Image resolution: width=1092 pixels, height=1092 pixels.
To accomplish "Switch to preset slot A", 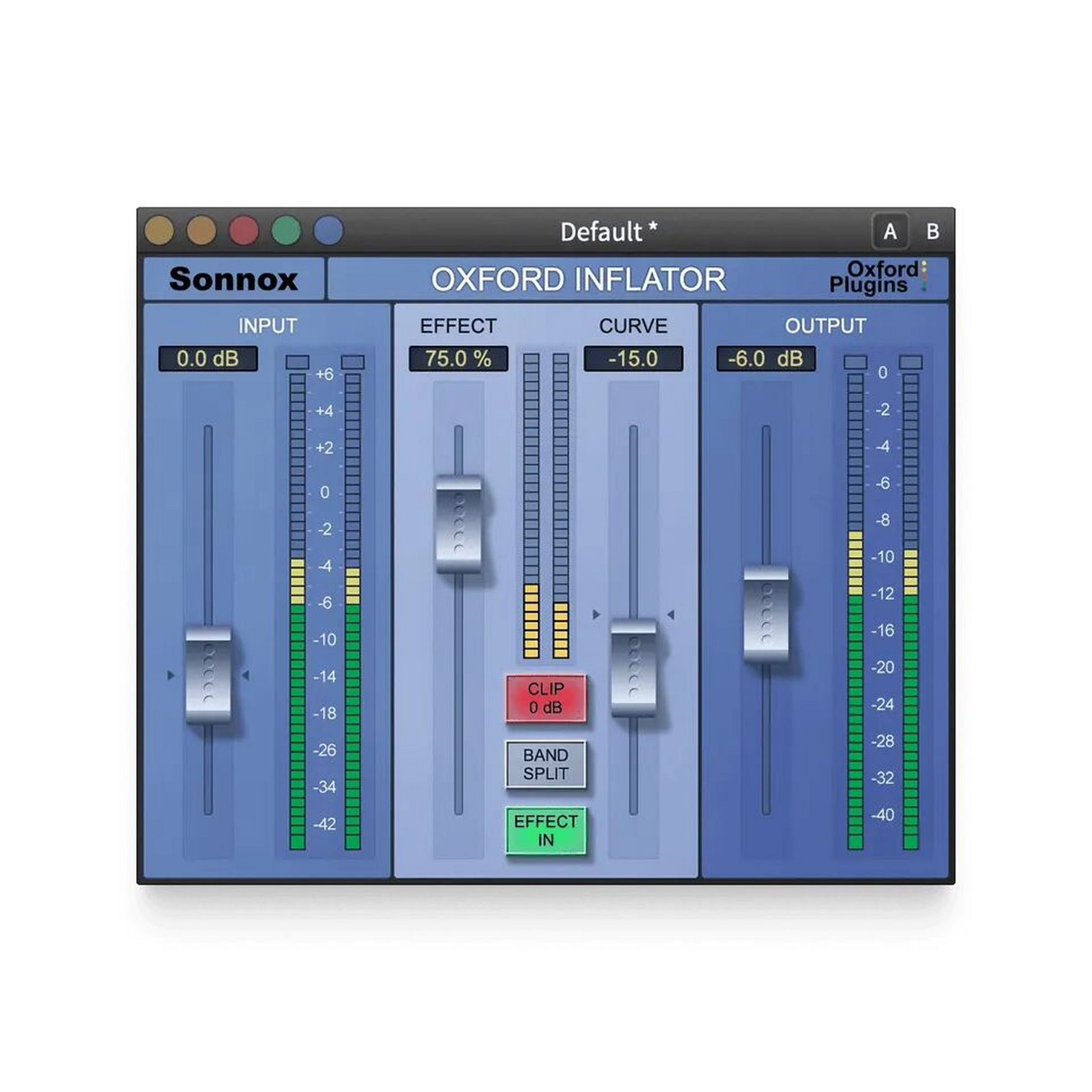I will click(891, 231).
